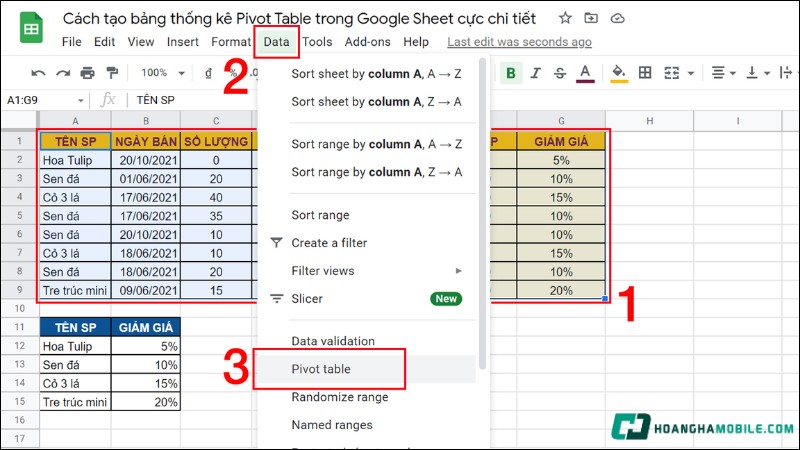Click the document title text

[299, 18]
